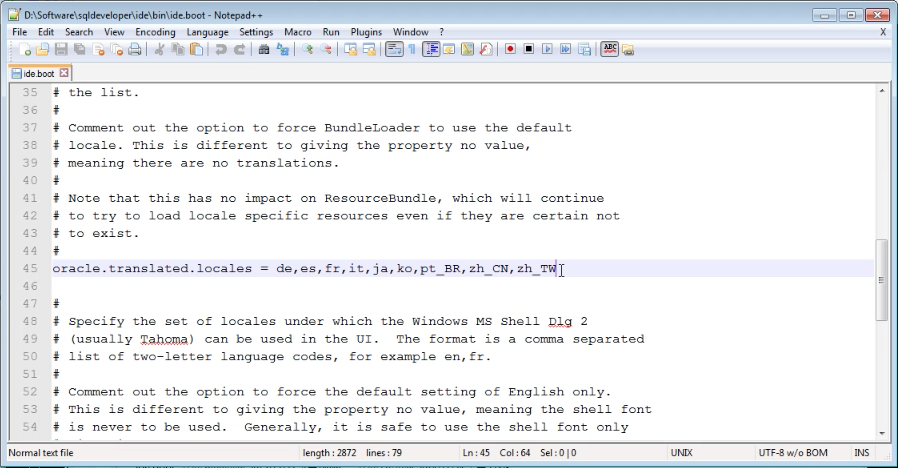This screenshot has height=468, width=898.
Task: Click line number 45 in margin
Action: [x=30, y=268]
